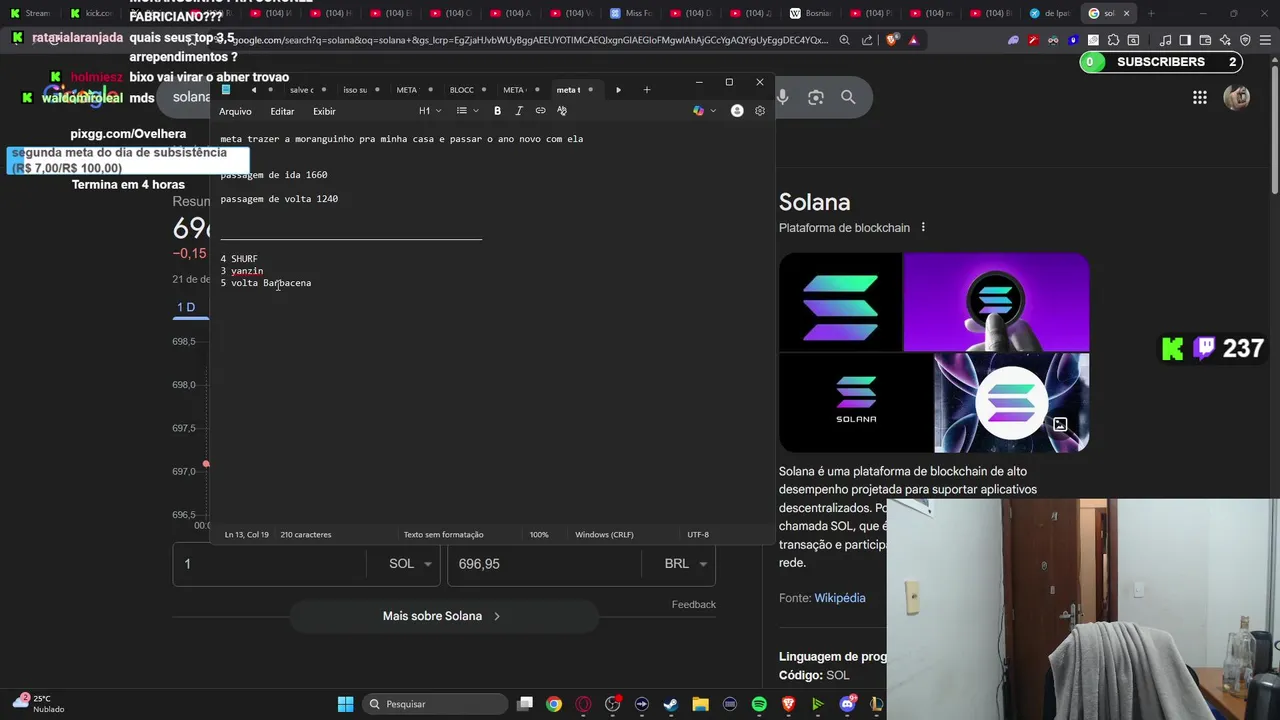Open the list style dropdown in Notepad
The image size is (1280, 720).
click(468, 111)
